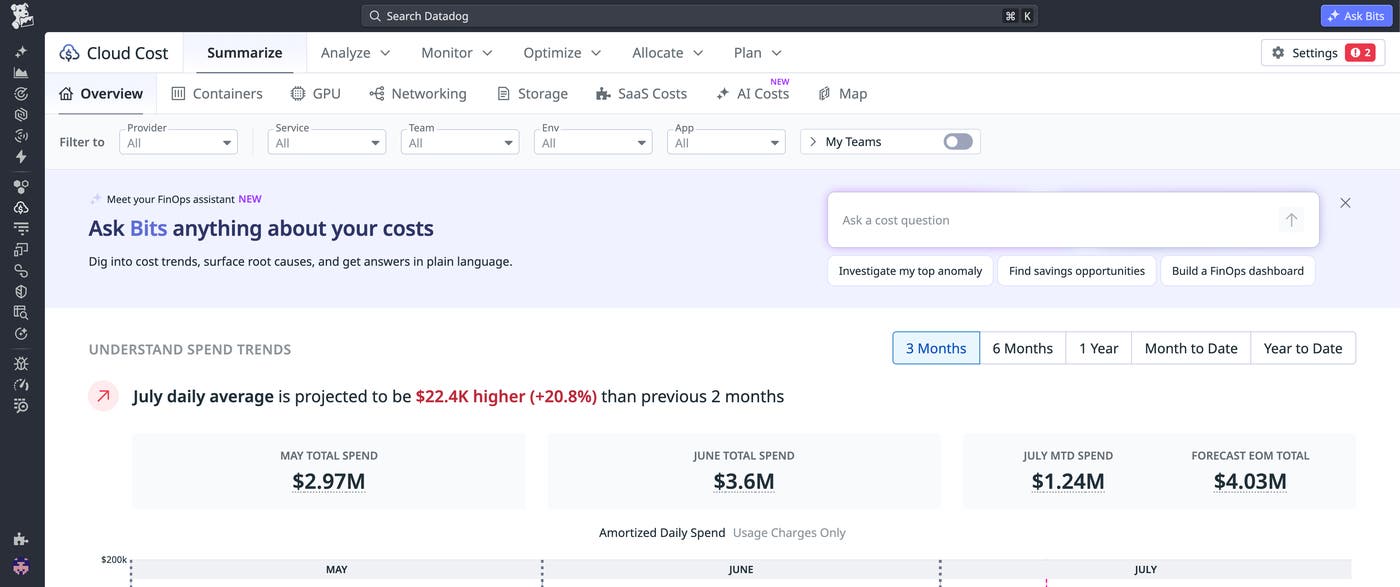Open Settings with 2 alerts
1400x587 pixels.
pyautogui.click(x=1322, y=53)
